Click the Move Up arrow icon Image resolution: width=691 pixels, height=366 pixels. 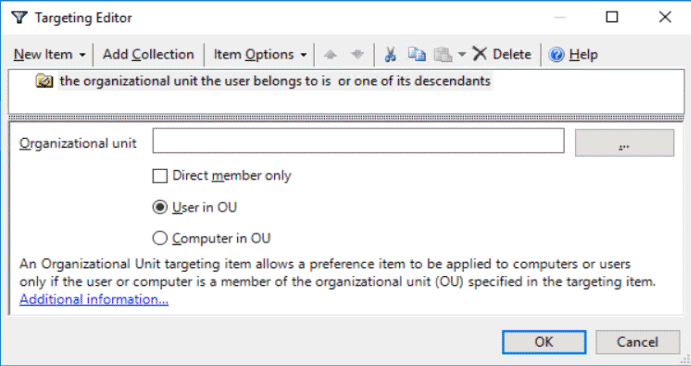coord(330,55)
